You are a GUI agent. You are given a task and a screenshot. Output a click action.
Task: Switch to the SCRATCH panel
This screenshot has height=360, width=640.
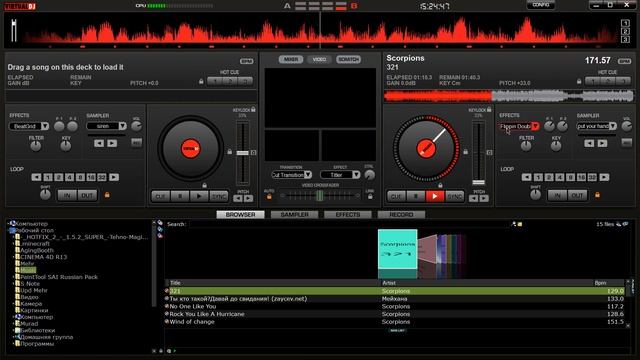(348, 60)
